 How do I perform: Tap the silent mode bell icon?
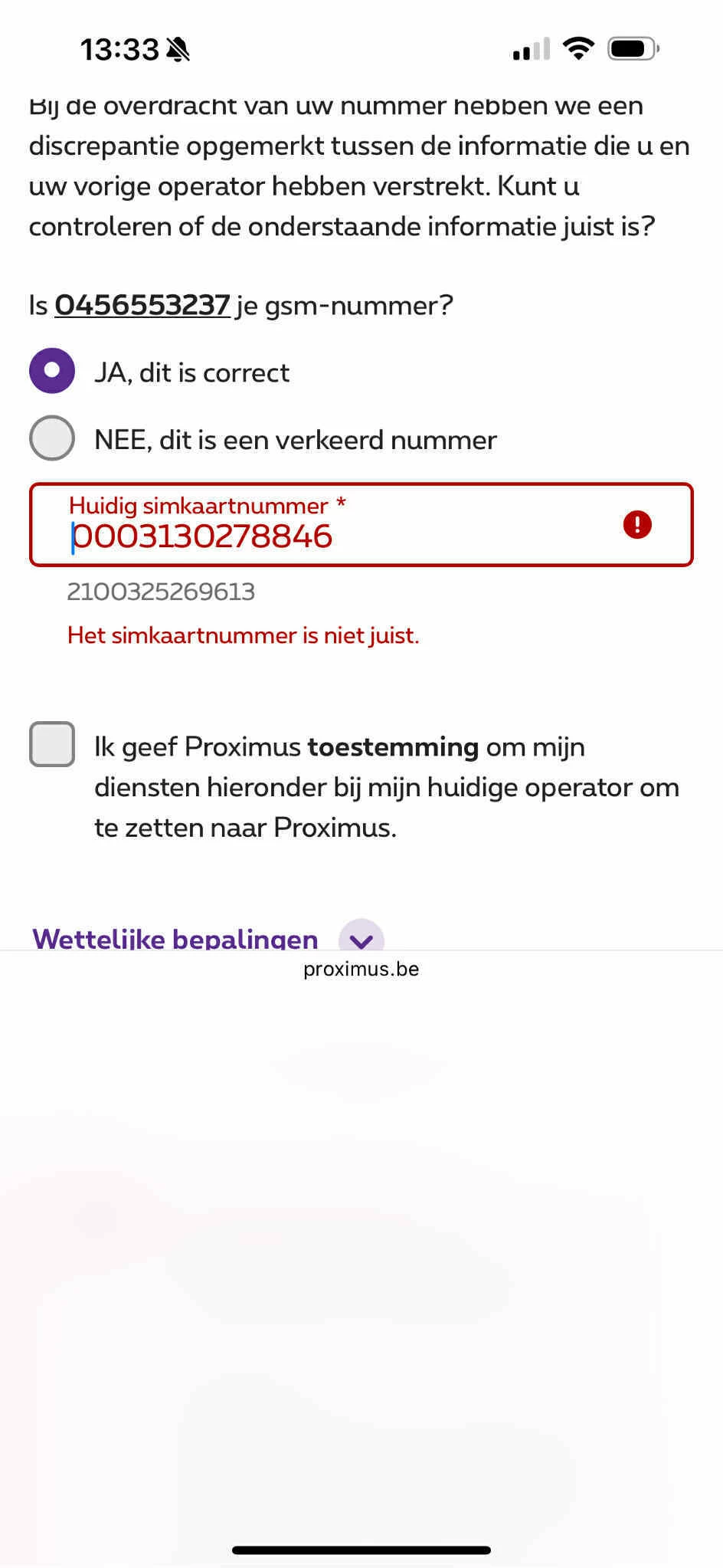pyautogui.click(x=178, y=50)
